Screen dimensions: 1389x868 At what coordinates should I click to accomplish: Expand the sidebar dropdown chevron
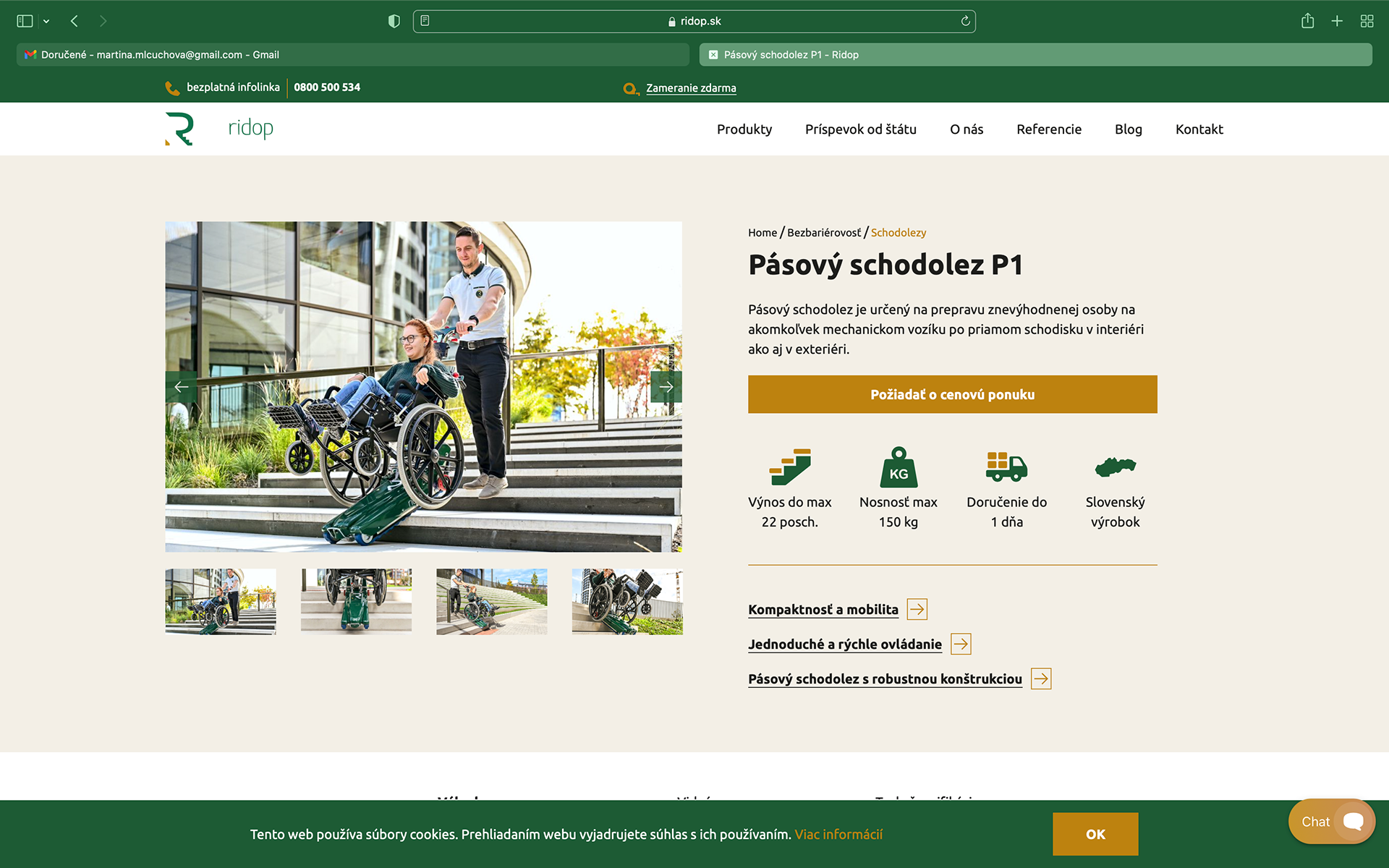pyautogui.click(x=46, y=21)
